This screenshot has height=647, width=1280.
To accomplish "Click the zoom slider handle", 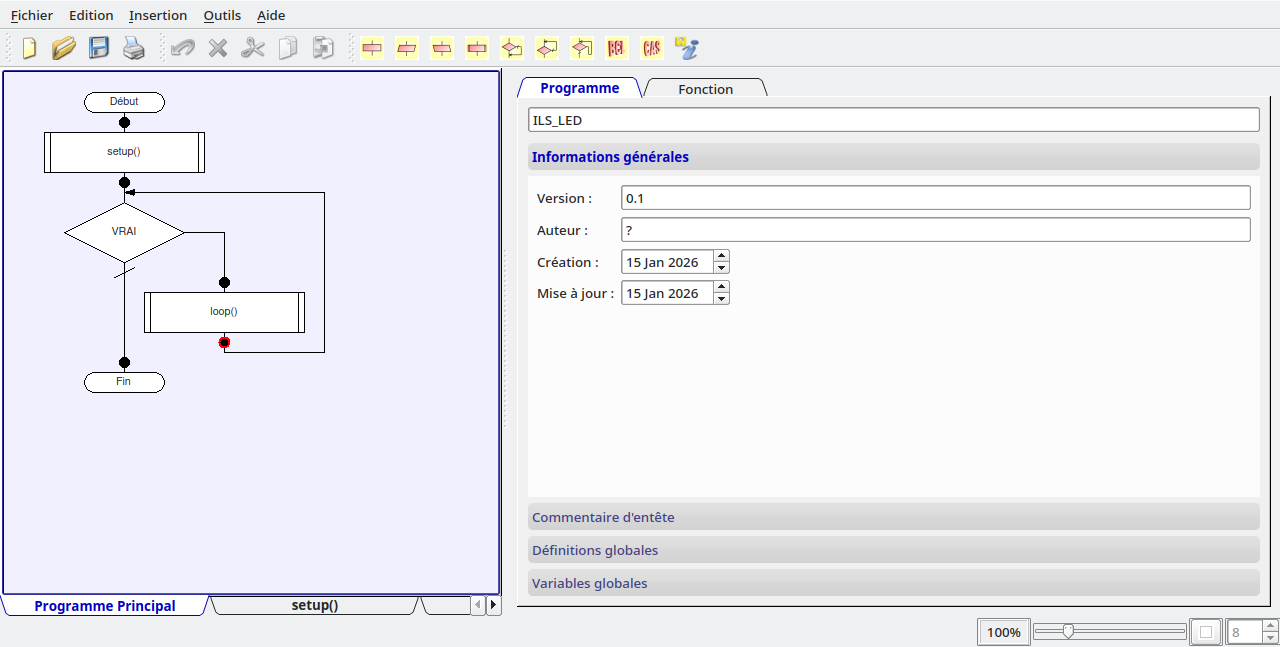I will [1068, 631].
